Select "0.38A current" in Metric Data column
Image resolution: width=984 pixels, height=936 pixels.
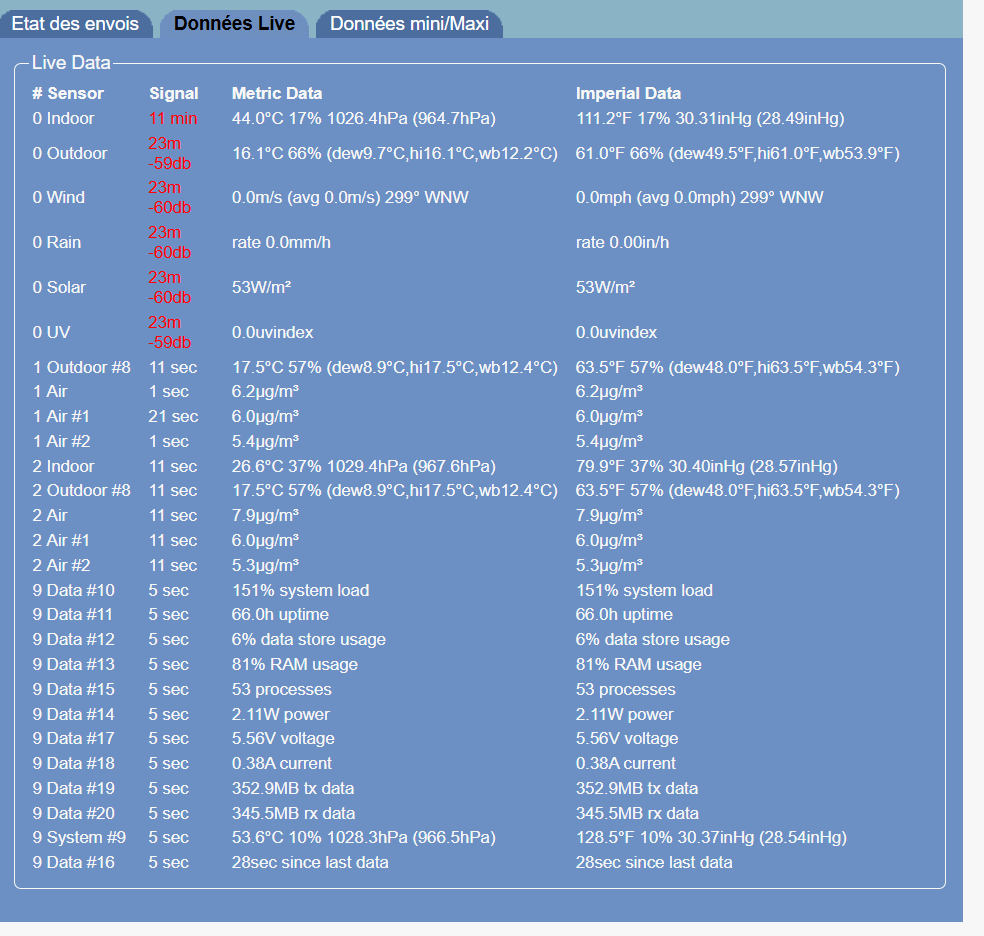point(282,764)
